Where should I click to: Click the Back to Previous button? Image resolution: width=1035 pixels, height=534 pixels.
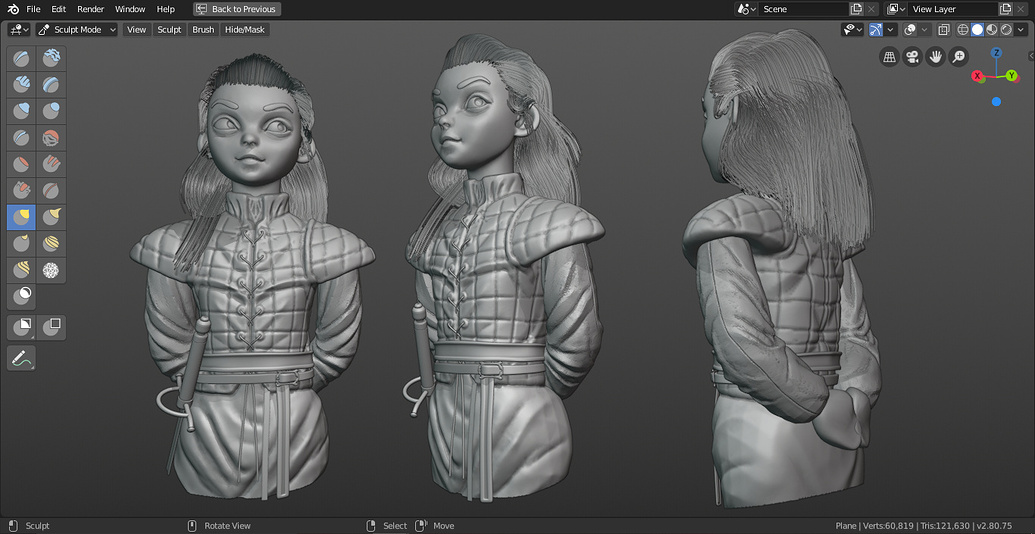click(238, 9)
